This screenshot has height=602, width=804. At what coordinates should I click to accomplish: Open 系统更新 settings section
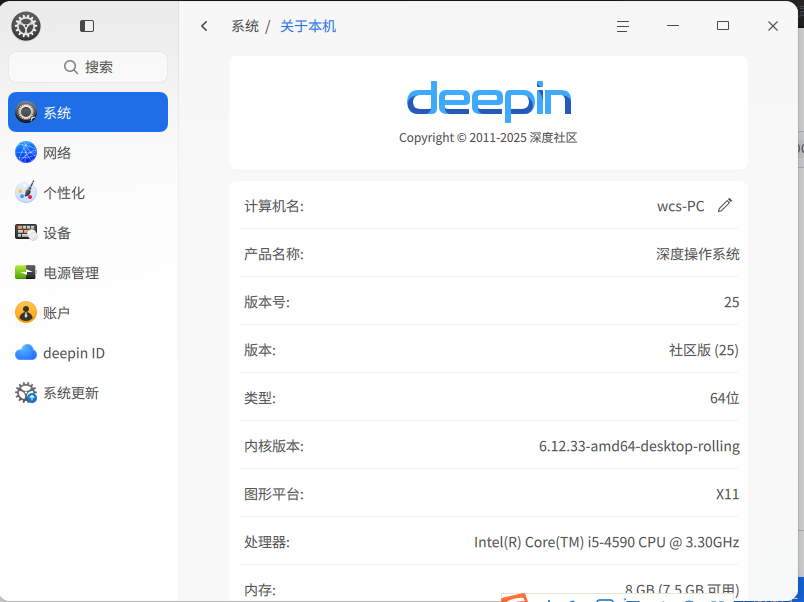pos(88,393)
